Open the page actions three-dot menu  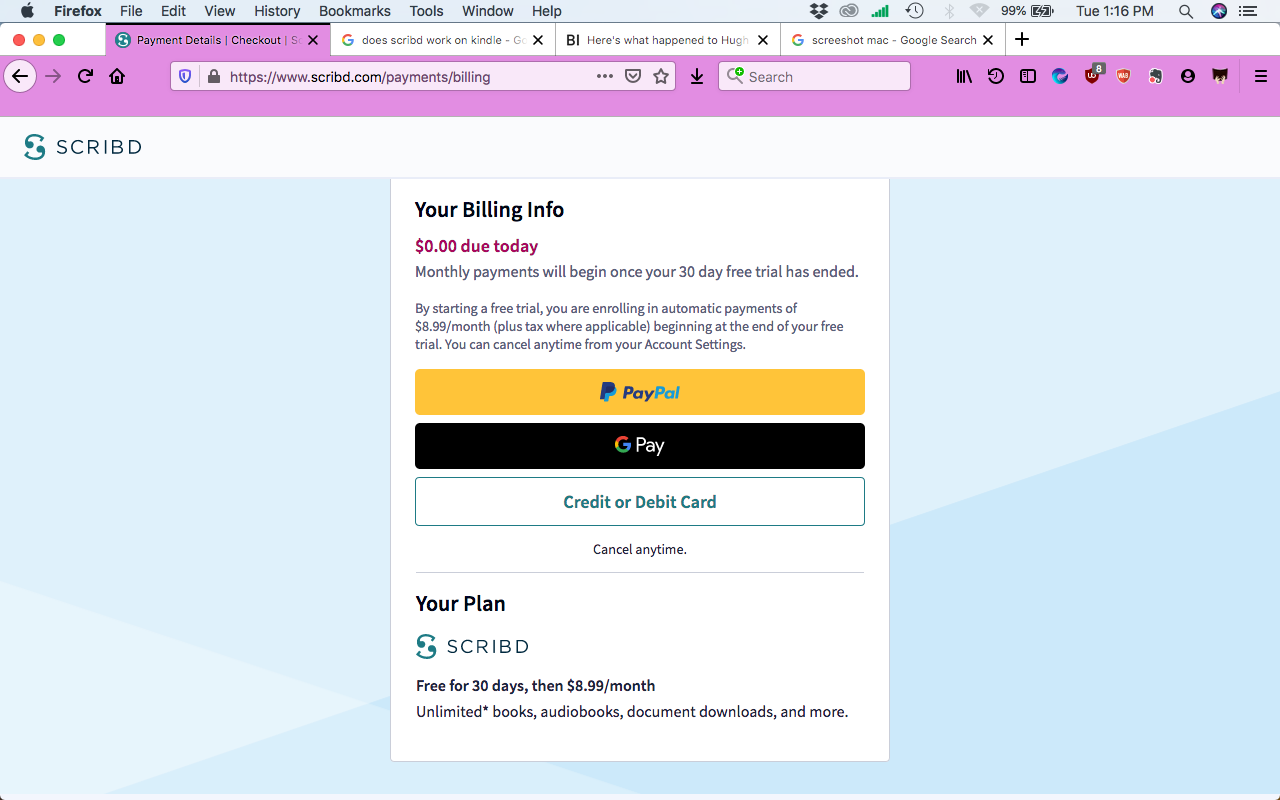coord(605,76)
